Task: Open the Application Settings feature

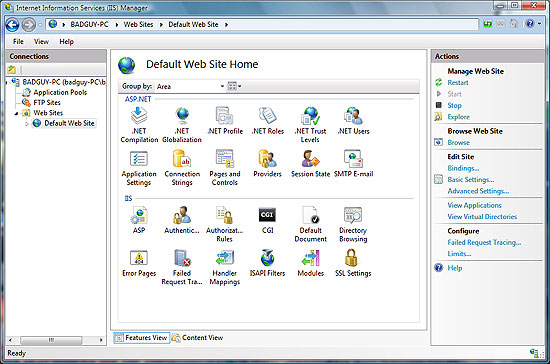Action: (x=139, y=168)
